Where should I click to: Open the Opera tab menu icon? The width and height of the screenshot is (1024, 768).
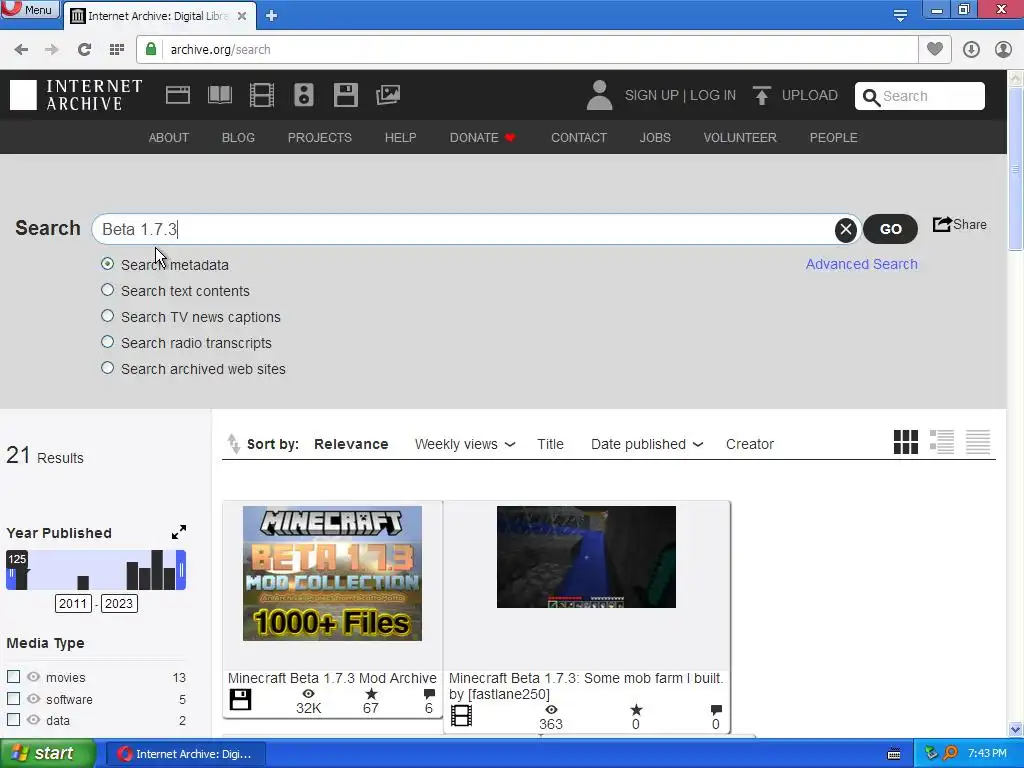(900, 16)
